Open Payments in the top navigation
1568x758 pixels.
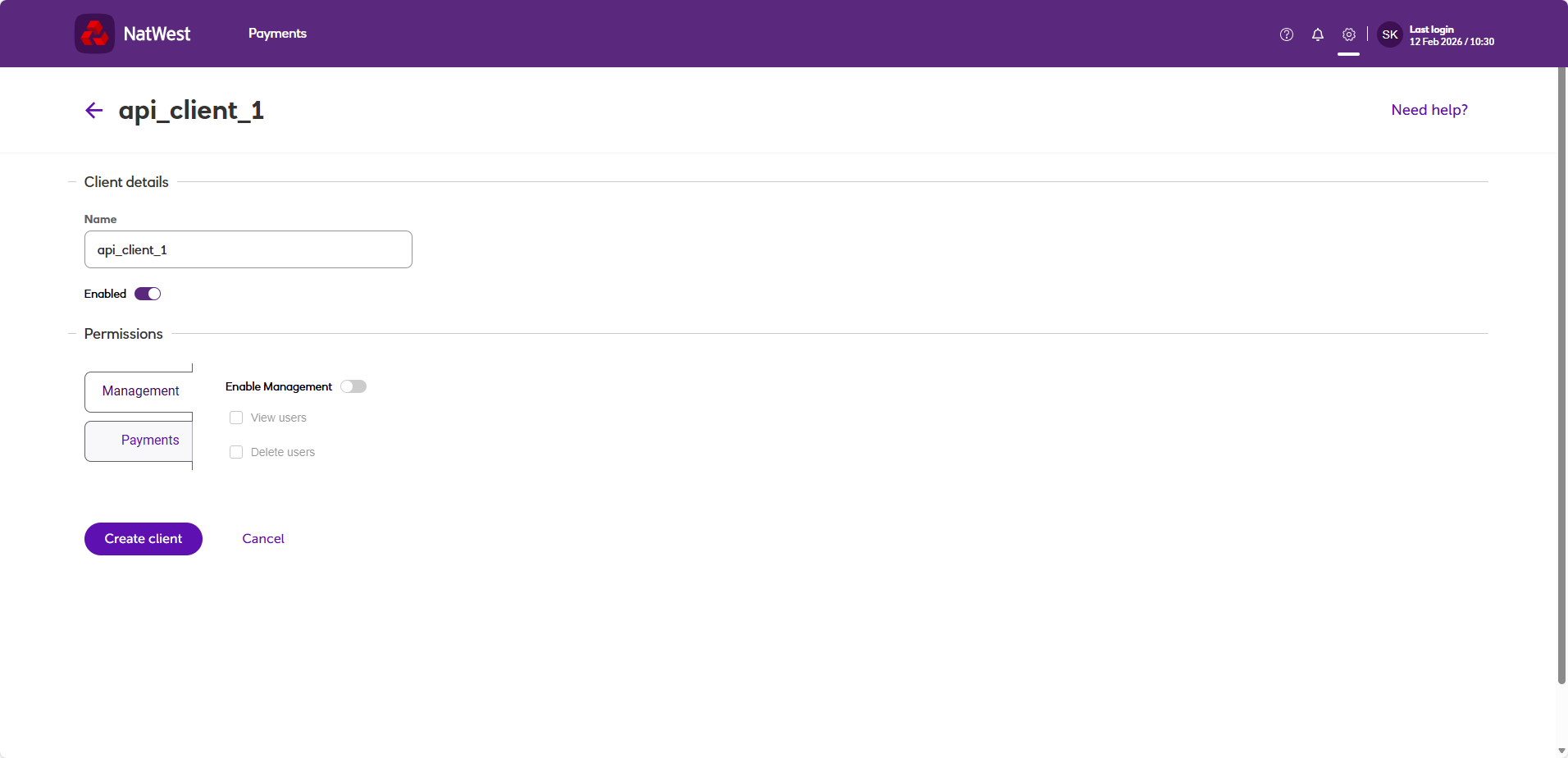(277, 34)
